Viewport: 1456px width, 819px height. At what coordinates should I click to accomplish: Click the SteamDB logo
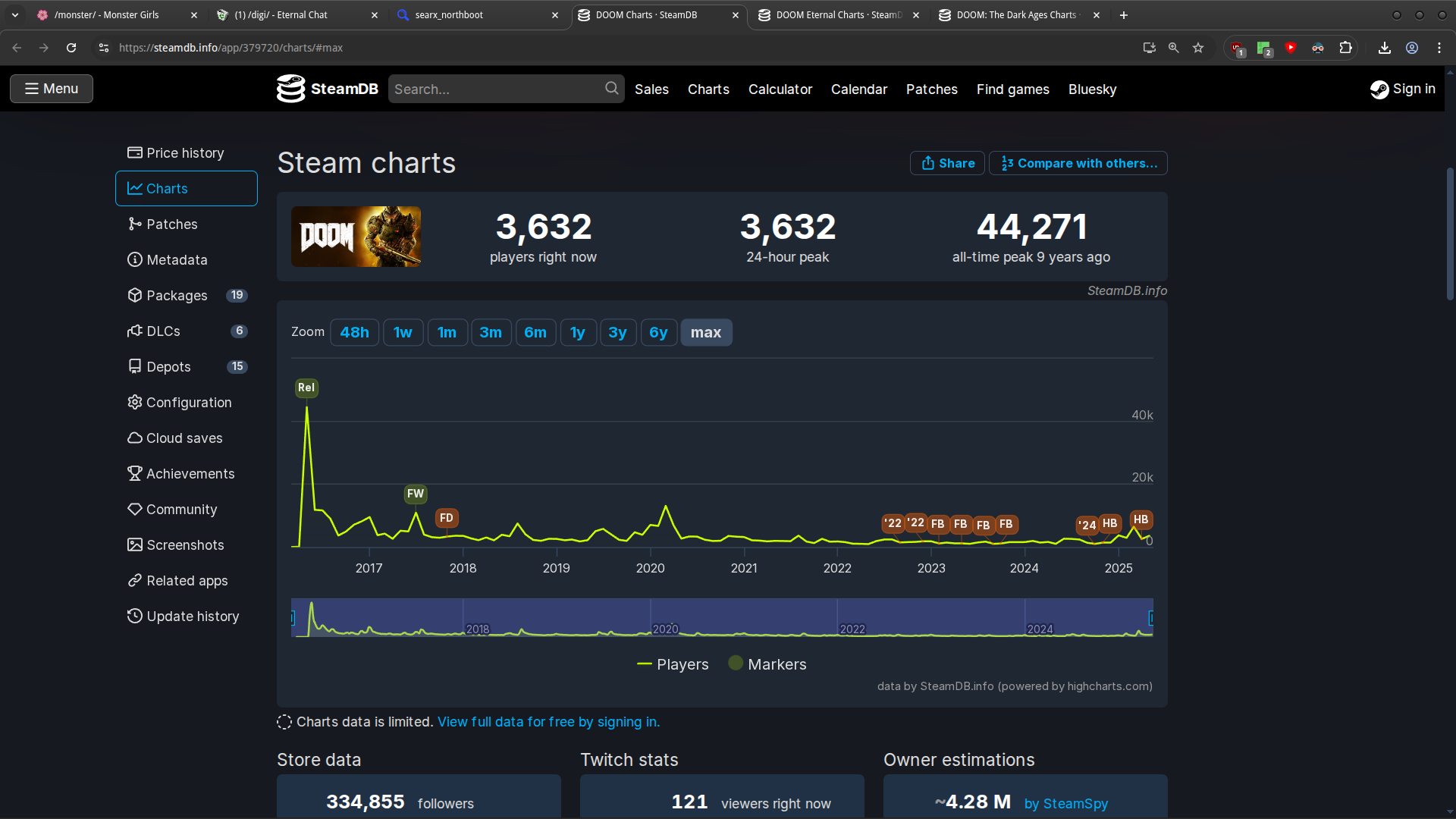tap(328, 89)
